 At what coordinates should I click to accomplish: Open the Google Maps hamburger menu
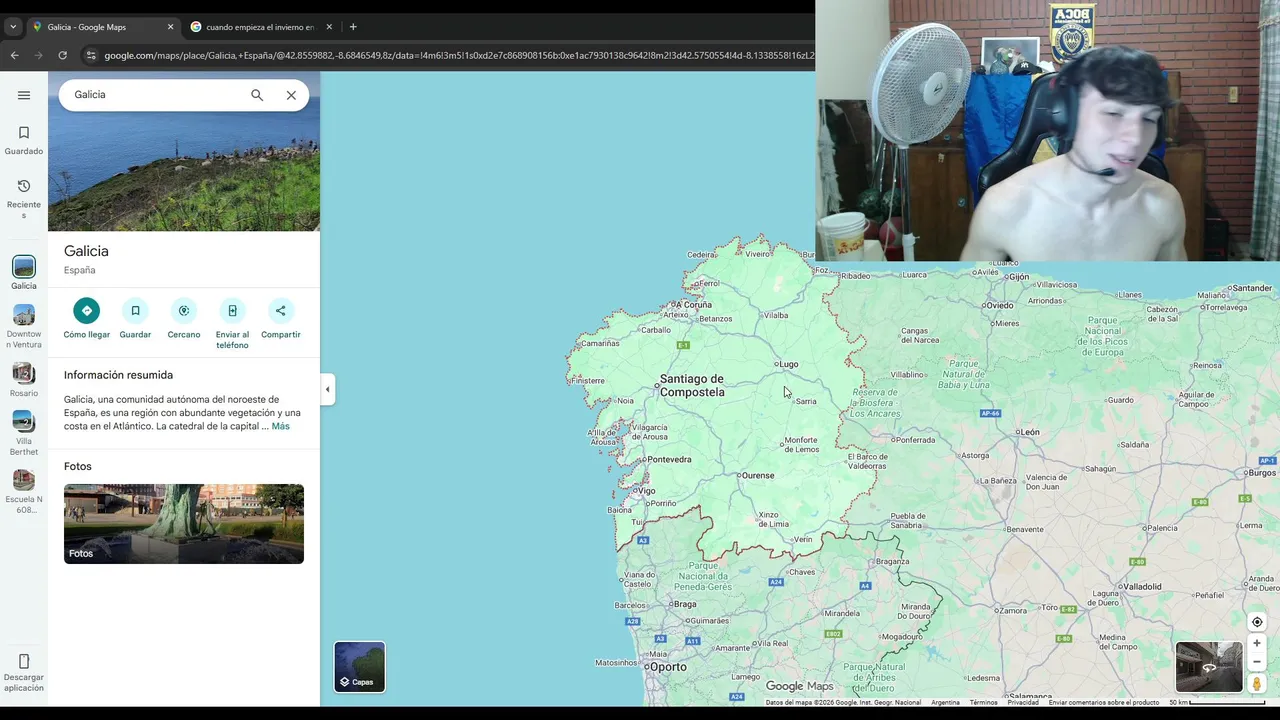coord(24,95)
